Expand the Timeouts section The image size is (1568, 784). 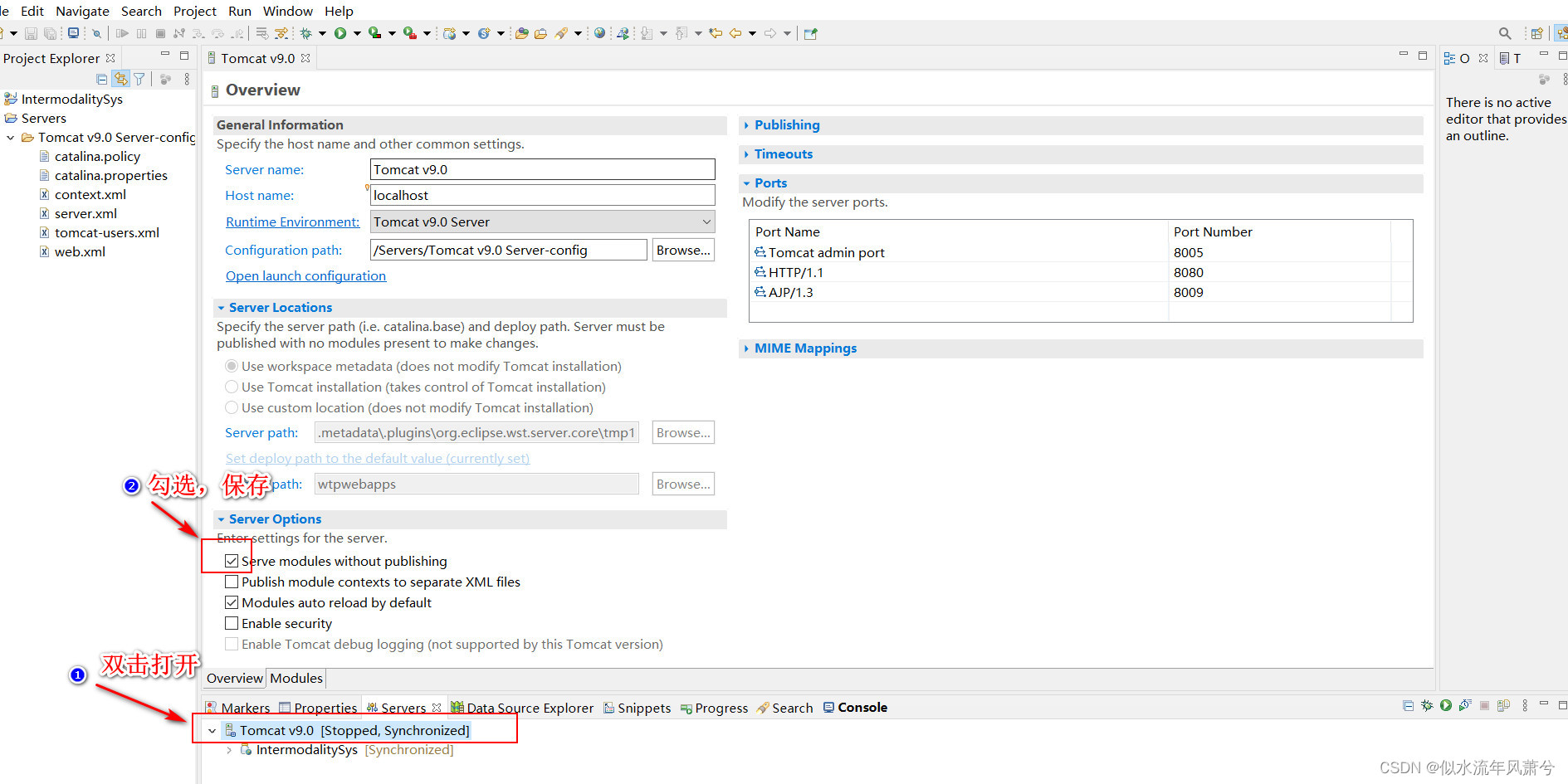[746, 153]
